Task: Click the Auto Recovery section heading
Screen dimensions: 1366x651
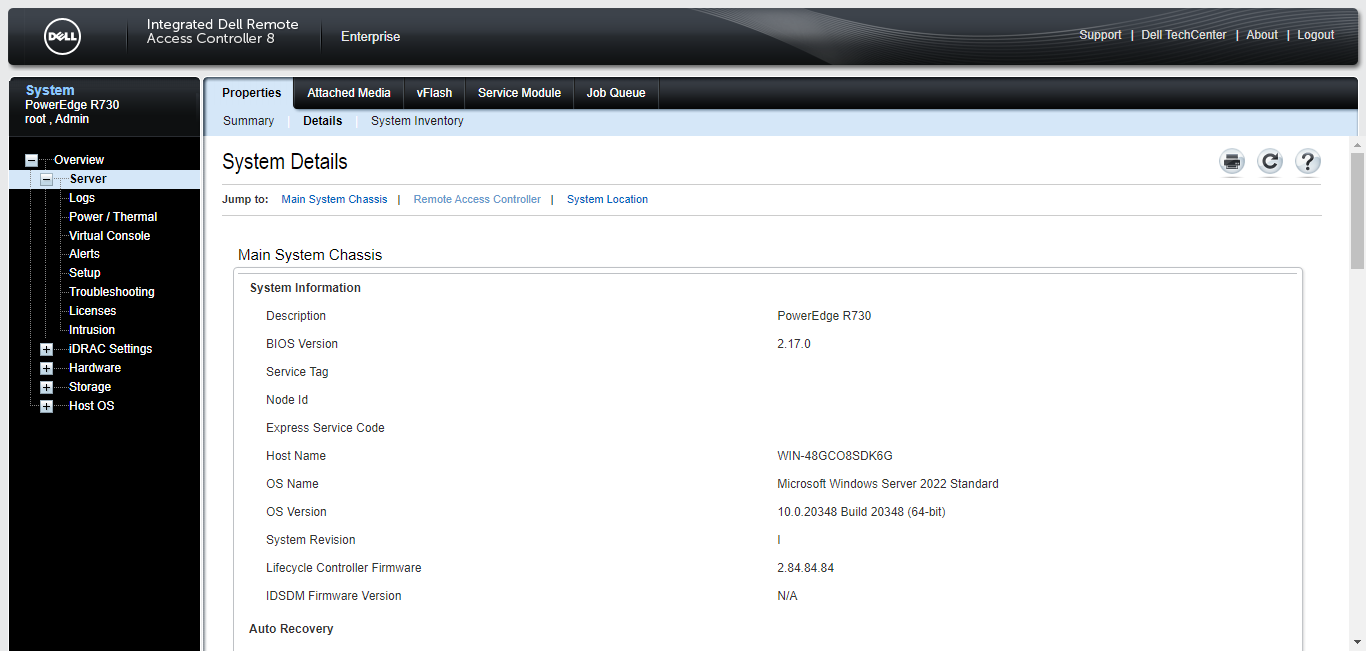Action: [x=291, y=629]
